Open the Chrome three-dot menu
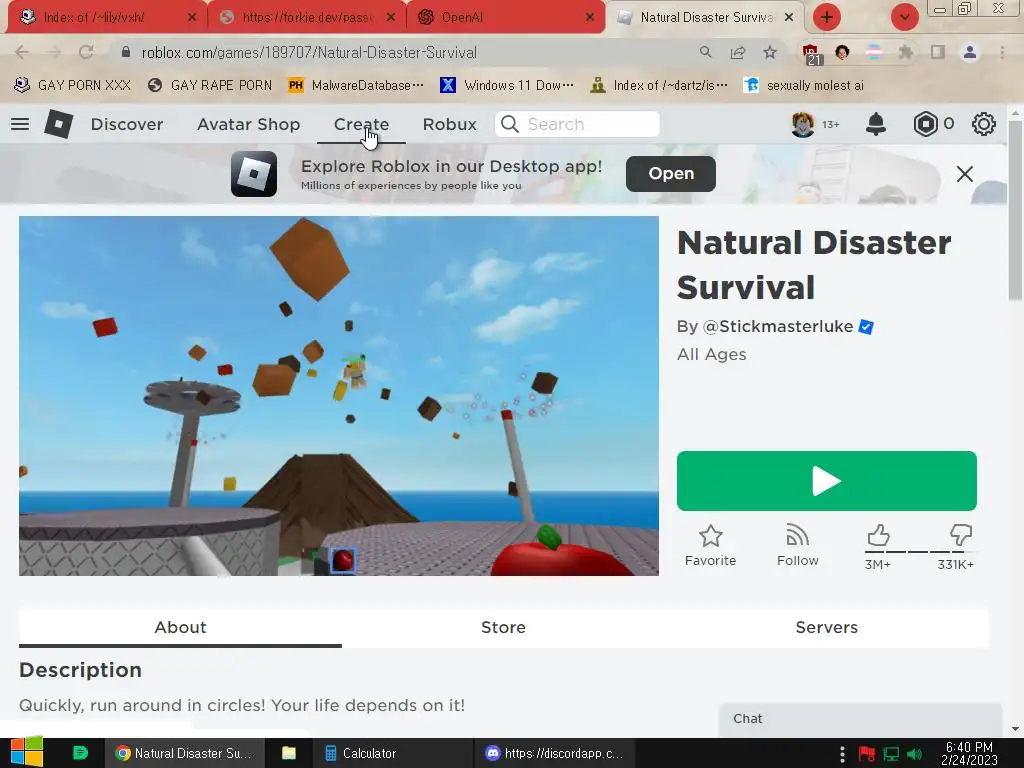The height and width of the screenshot is (768, 1024). 1002,52
